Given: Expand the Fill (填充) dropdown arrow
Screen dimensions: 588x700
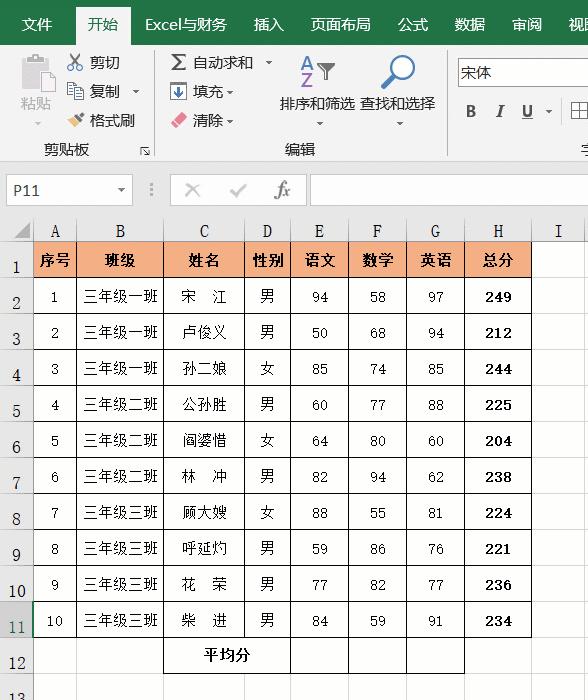Looking at the screenshot, I should 230,93.
